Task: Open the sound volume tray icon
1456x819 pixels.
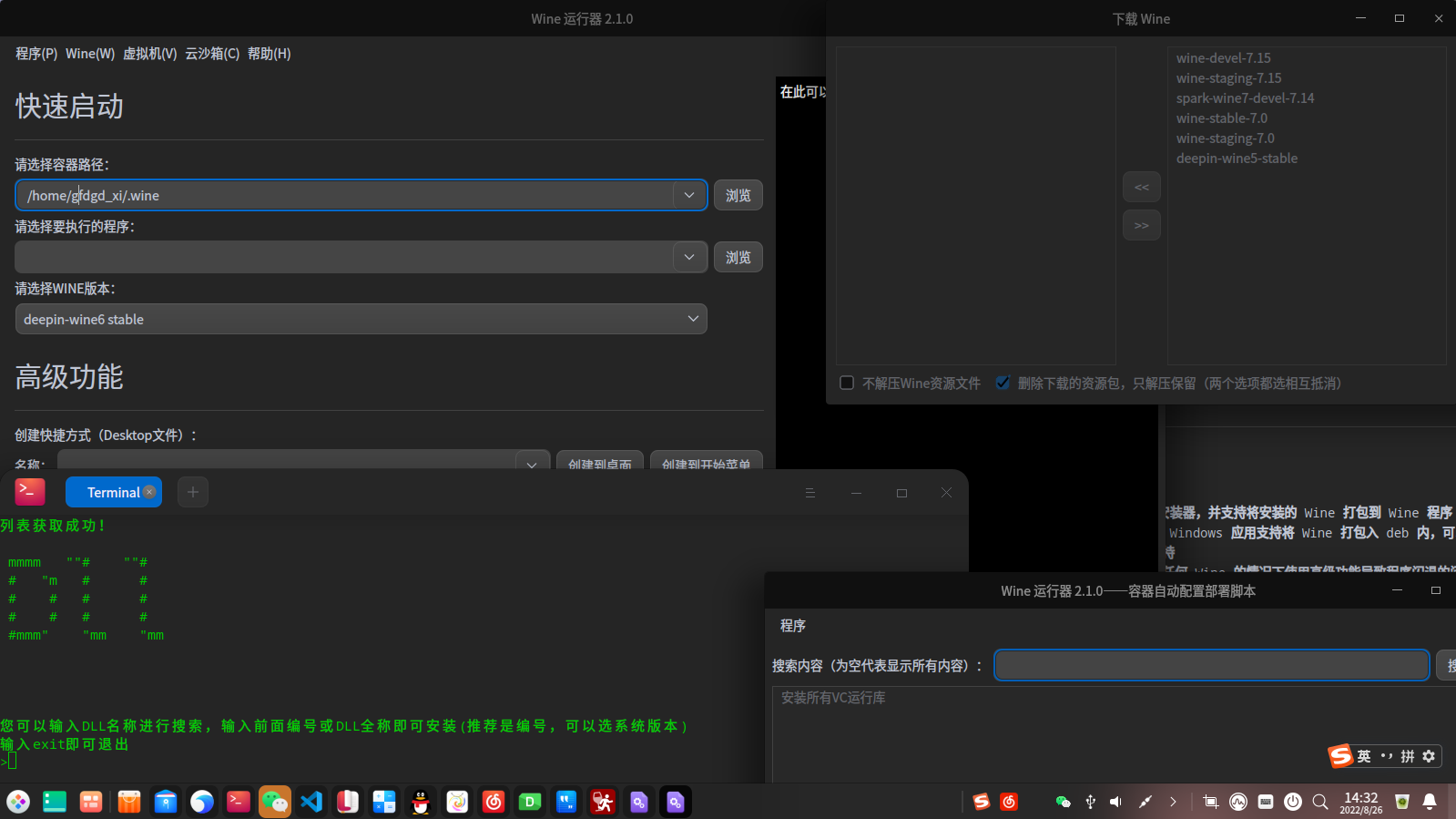Action: [1116, 802]
